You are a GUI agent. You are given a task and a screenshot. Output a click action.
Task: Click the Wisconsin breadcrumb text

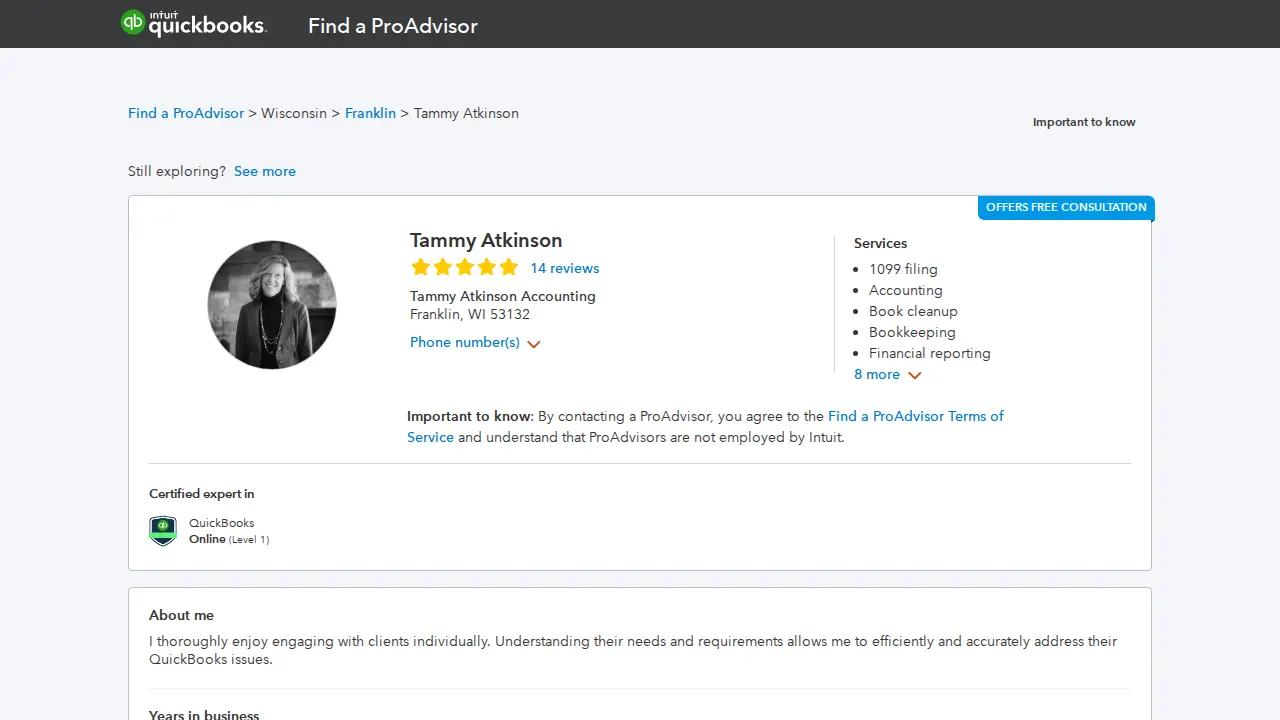point(294,113)
